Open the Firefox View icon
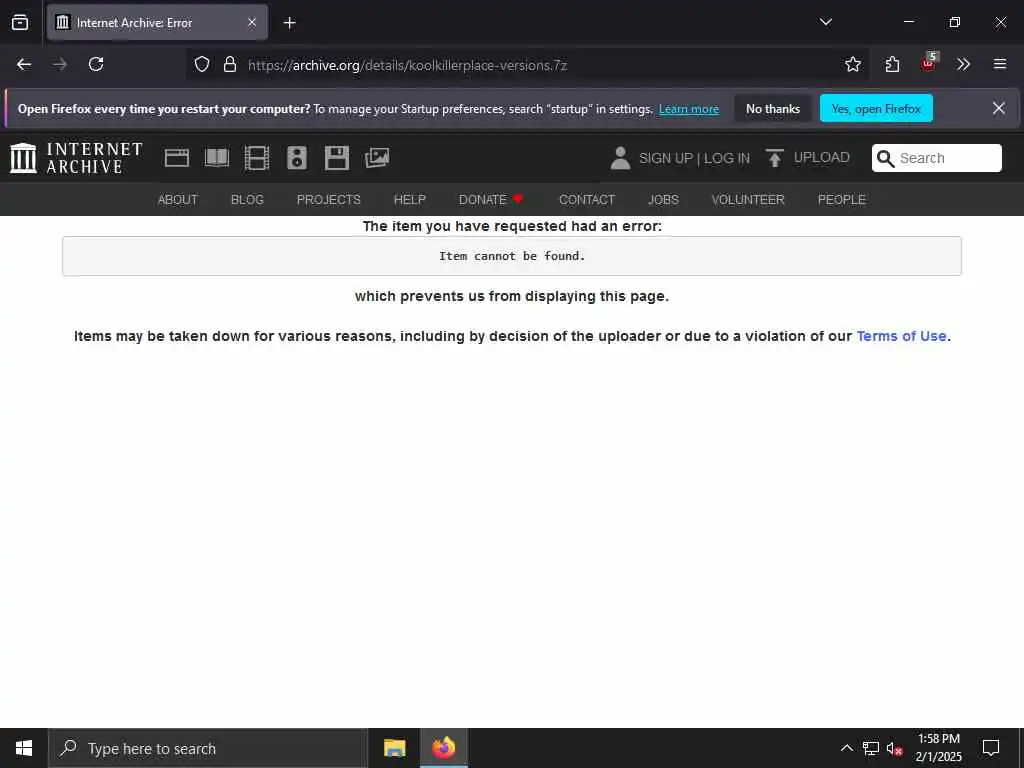1024x768 pixels. click(x=20, y=23)
